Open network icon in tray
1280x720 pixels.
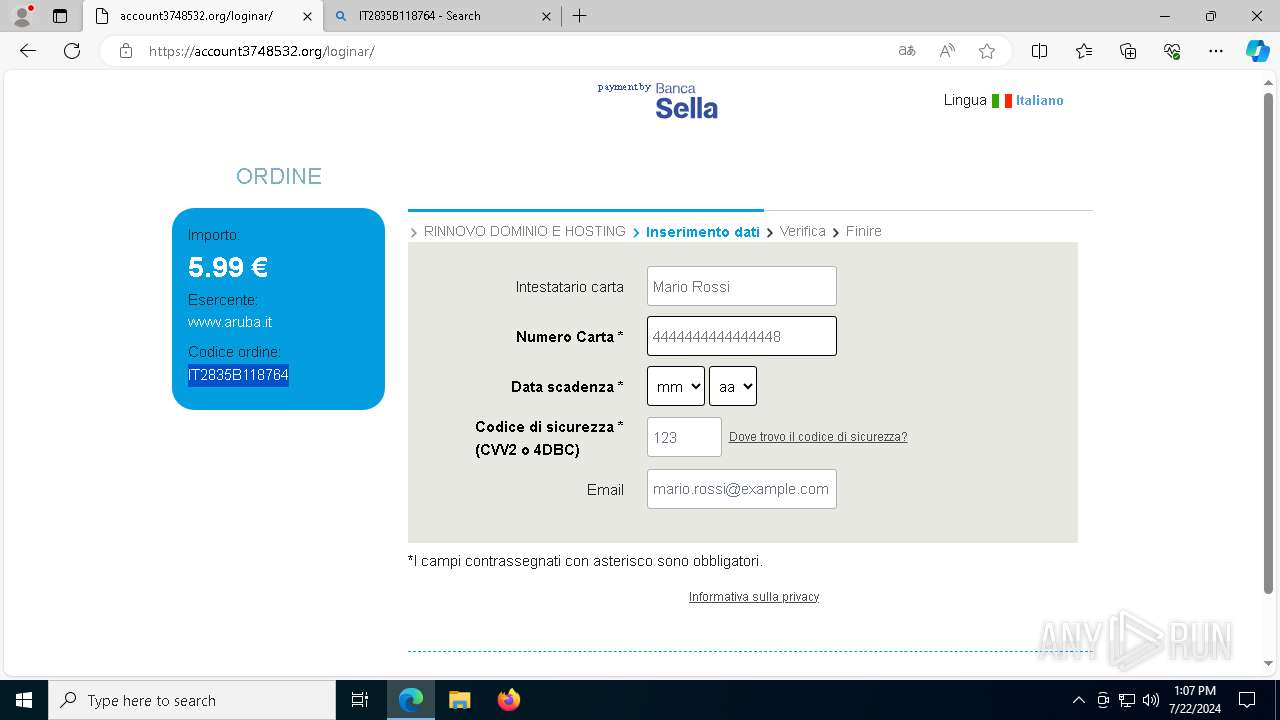point(1127,700)
